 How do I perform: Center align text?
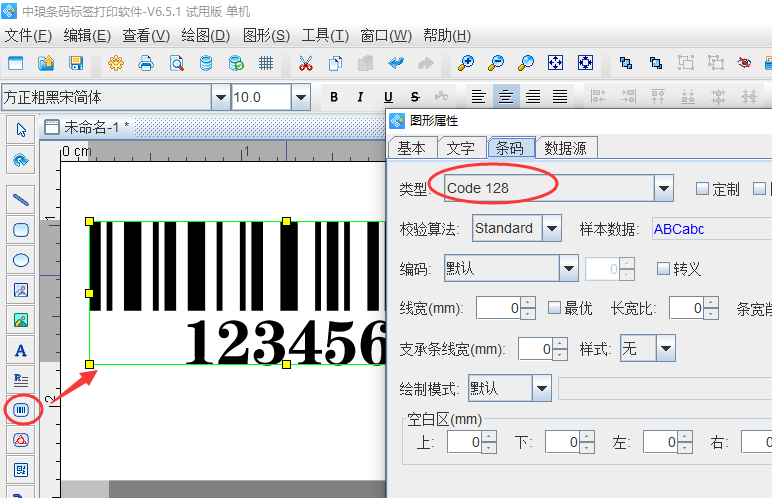pyautogui.click(x=506, y=97)
